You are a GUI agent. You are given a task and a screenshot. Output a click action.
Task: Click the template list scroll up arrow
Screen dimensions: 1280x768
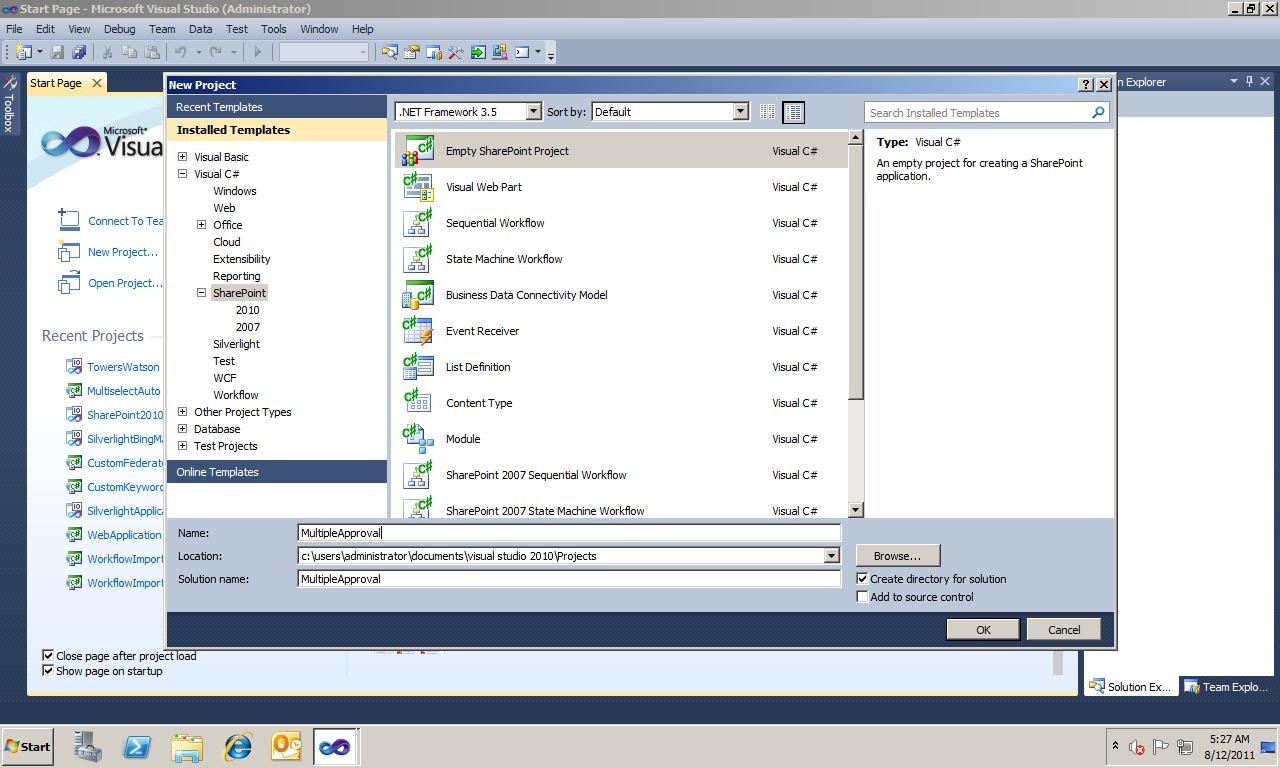tap(855, 138)
